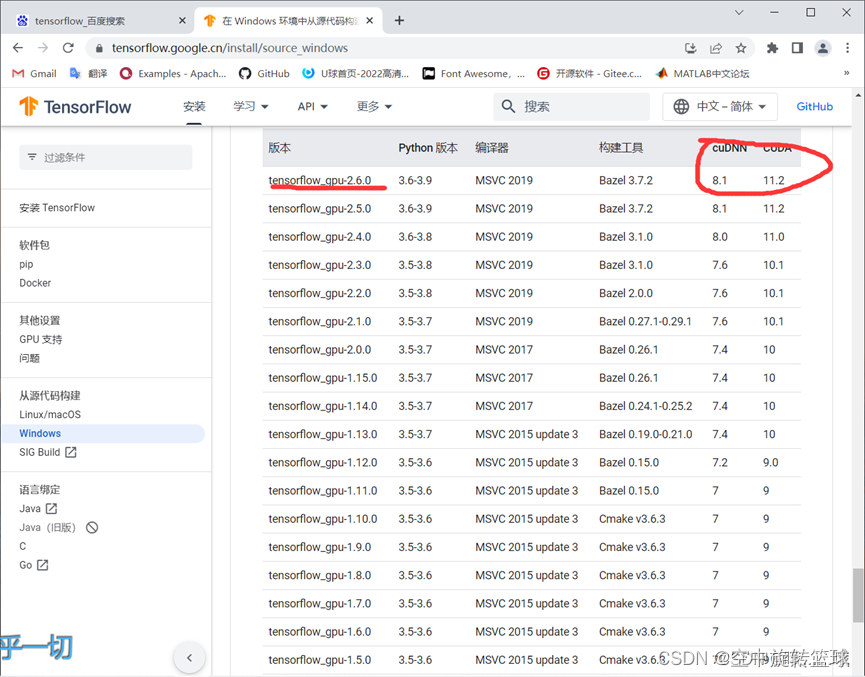Open a new tab with plus button
The height and width of the screenshot is (677, 865).
(399, 20)
